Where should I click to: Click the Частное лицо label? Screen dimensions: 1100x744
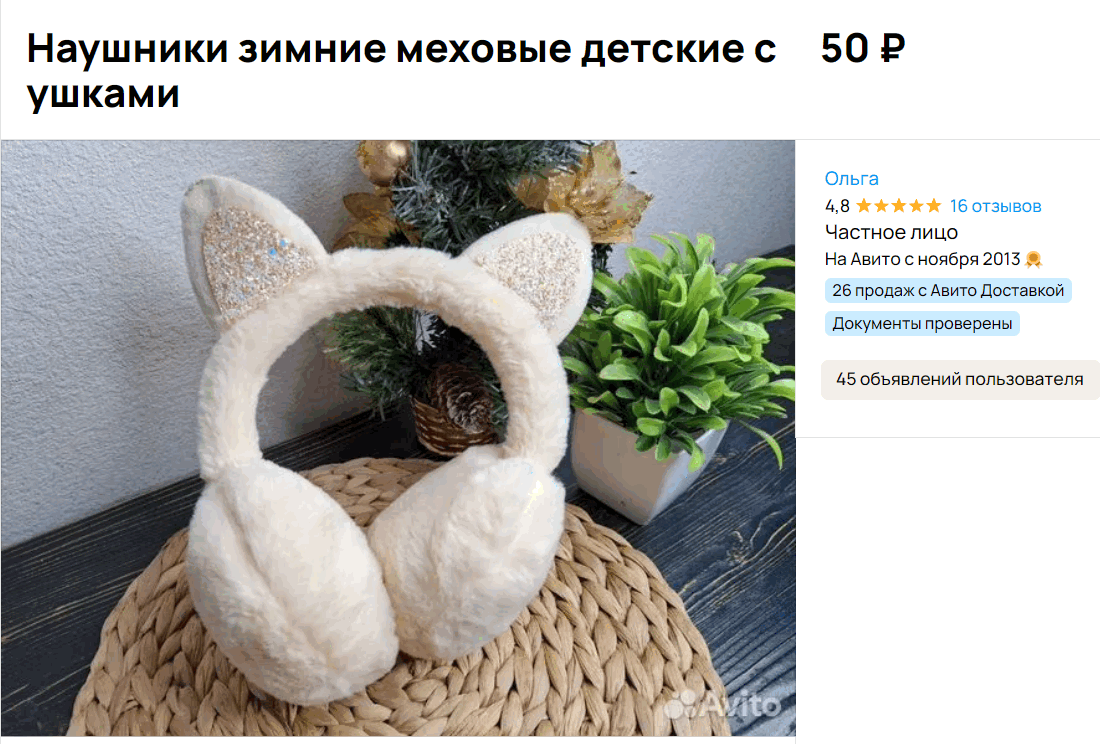point(891,232)
